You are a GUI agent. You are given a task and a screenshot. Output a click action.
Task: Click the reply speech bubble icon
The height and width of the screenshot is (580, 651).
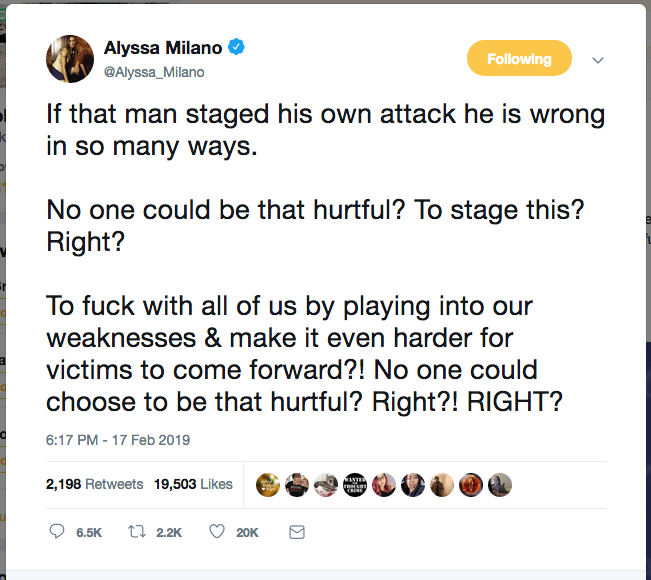(x=57, y=533)
